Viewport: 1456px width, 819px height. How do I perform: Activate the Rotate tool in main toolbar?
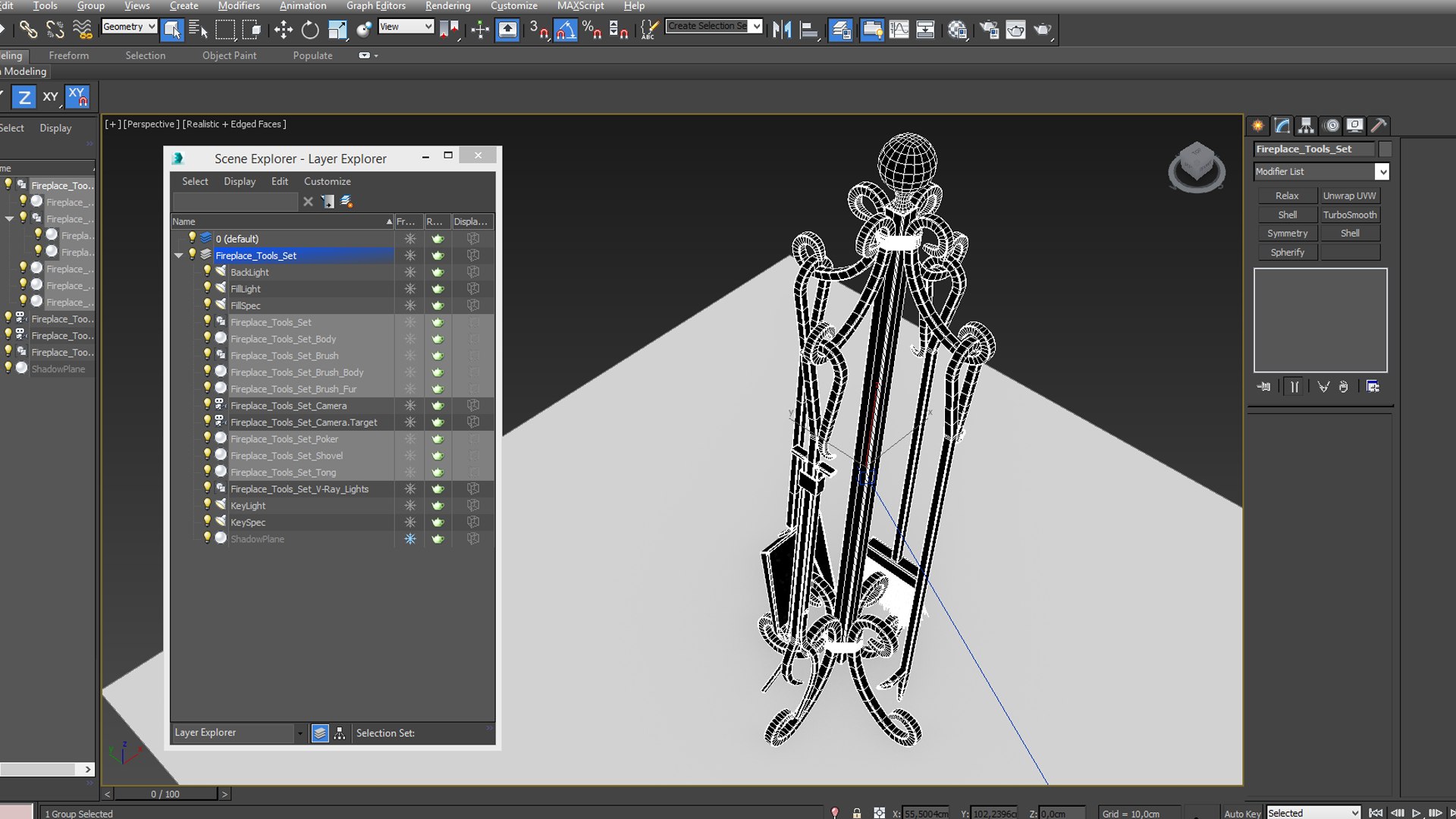pos(310,30)
